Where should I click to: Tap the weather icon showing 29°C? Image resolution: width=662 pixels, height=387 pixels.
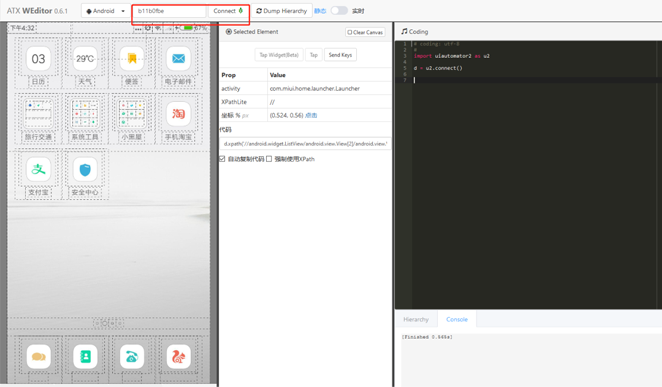[x=85, y=59]
